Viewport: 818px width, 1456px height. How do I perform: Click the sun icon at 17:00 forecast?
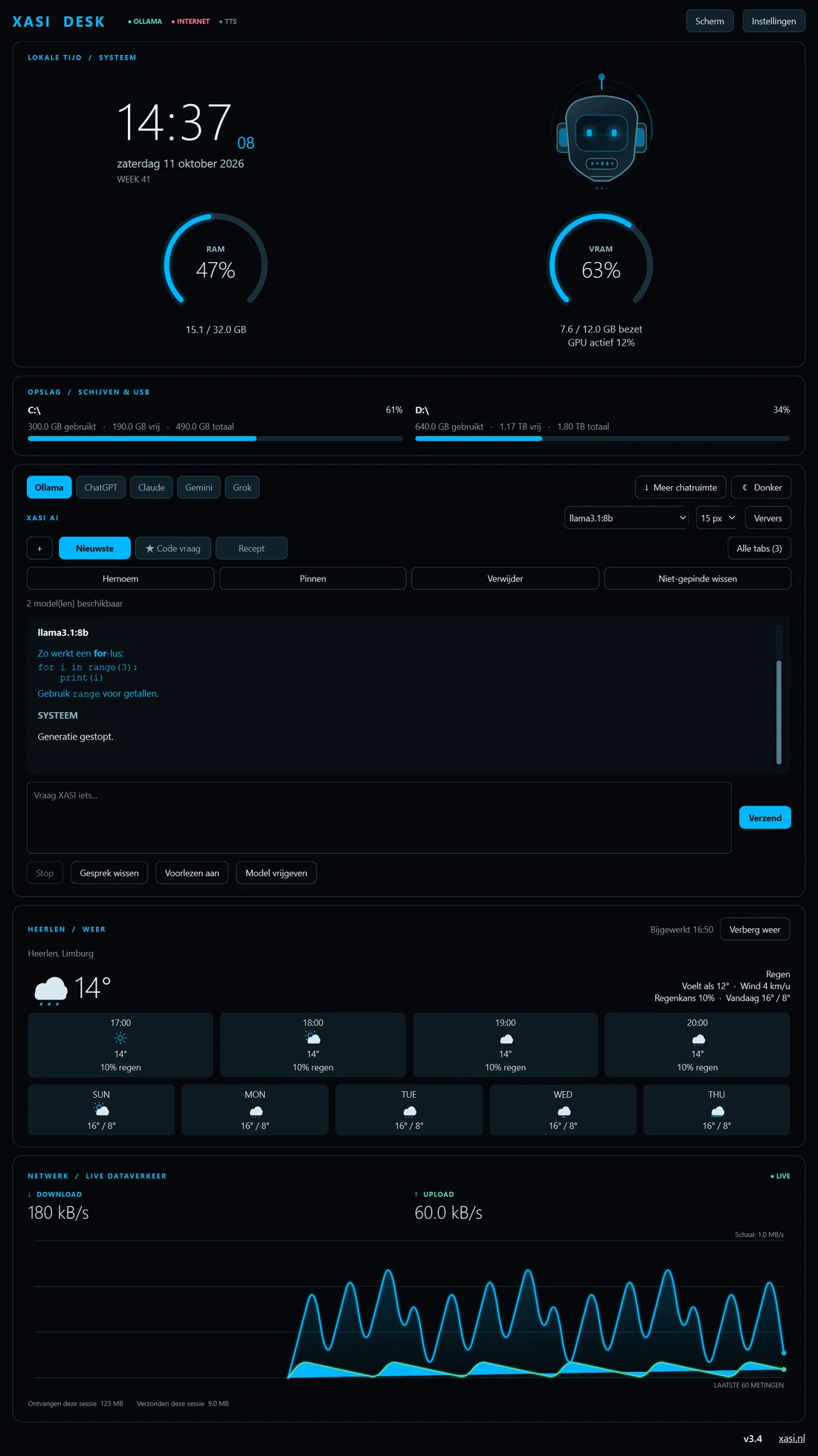120,1038
